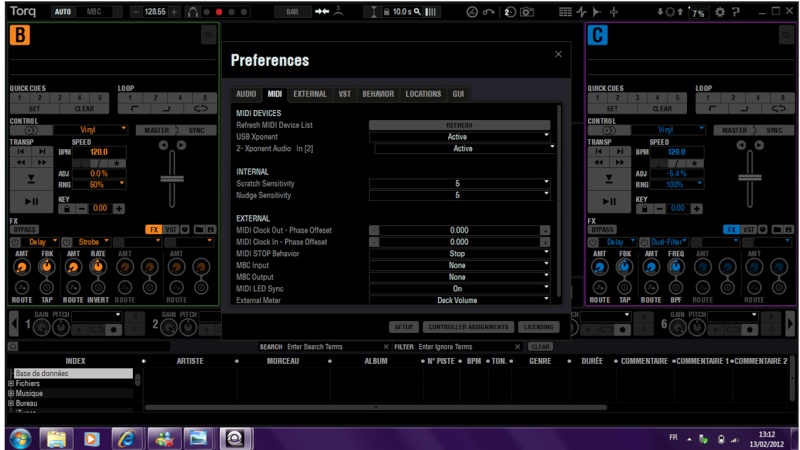
Task: Open MIDI LED Sync dropdown
Action: pyautogui.click(x=459, y=289)
